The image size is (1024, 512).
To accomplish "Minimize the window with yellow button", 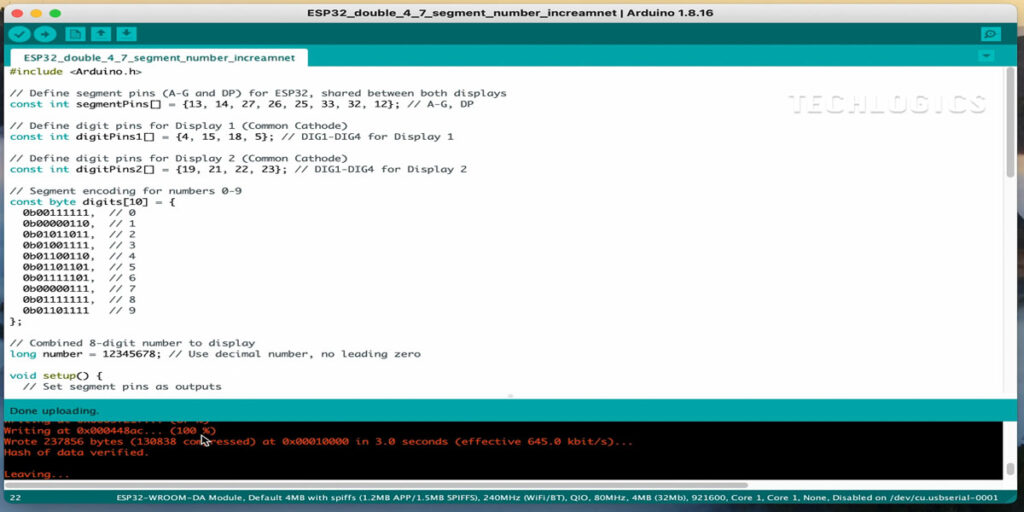I will point(36,13).
